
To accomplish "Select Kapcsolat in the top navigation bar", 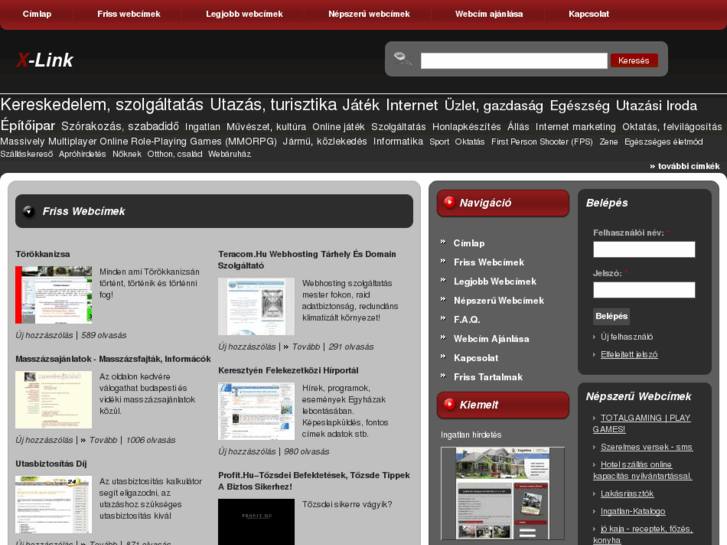I will pos(588,14).
